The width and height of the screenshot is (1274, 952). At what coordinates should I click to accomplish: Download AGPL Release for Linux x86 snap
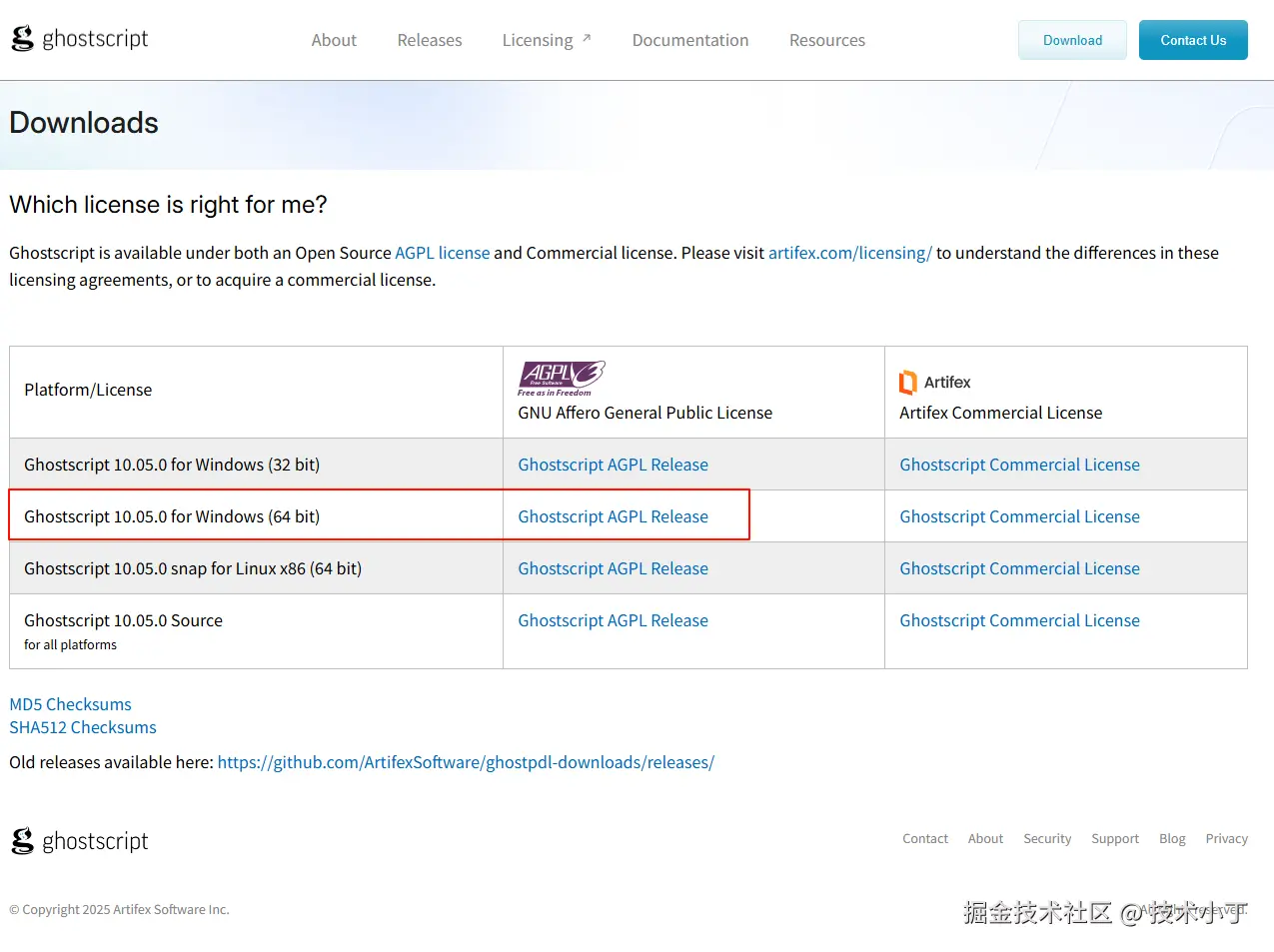pos(613,568)
